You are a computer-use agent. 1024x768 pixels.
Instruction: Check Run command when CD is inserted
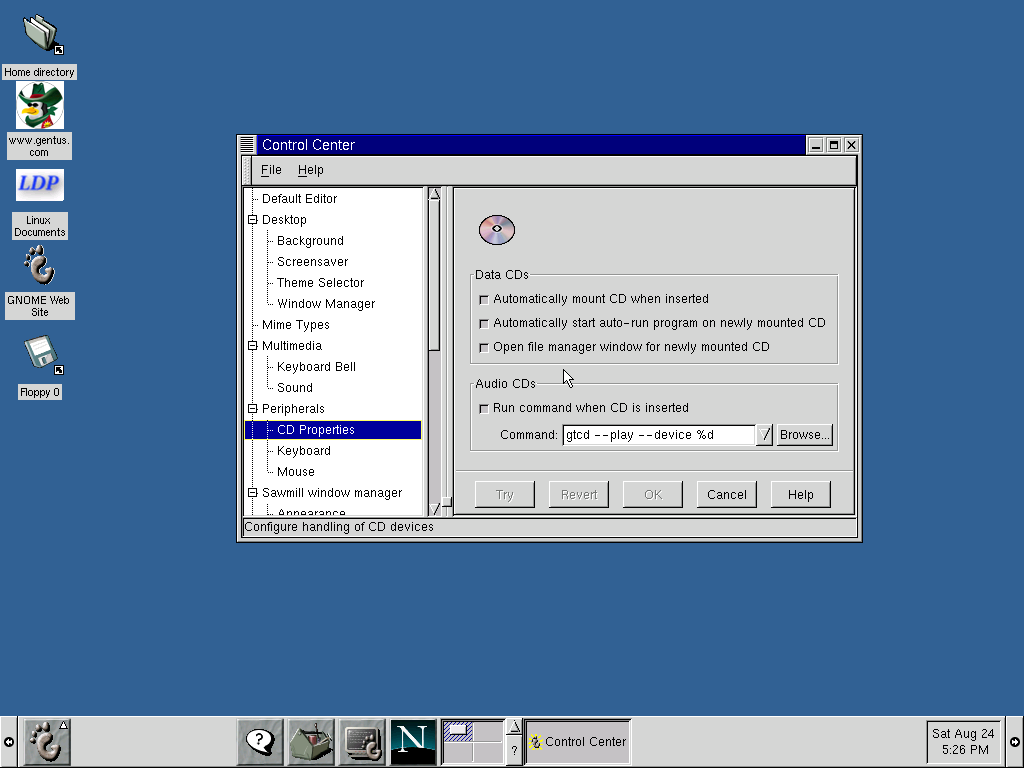pos(484,409)
